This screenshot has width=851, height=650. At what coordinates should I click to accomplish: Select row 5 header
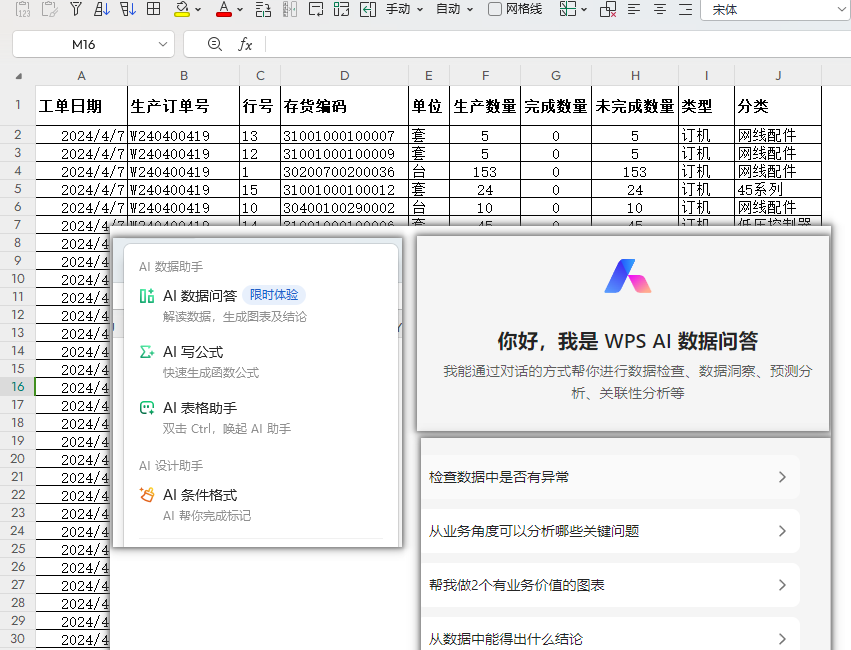pos(17,189)
